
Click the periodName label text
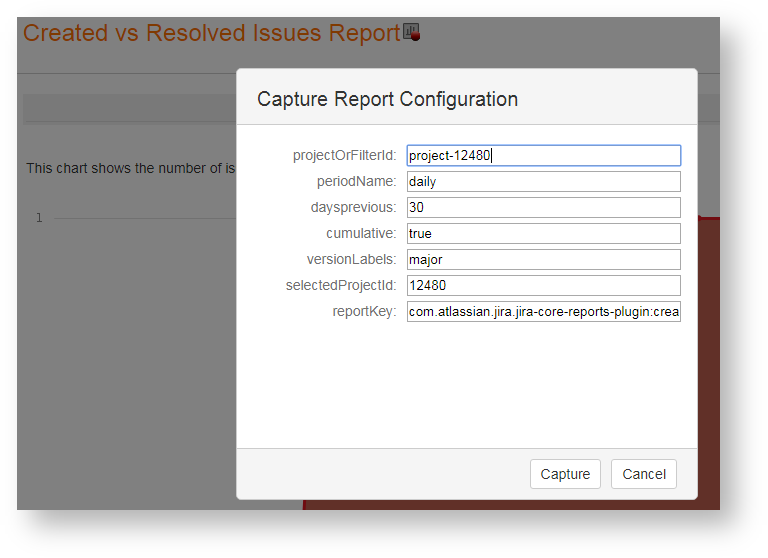pos(356,181)
